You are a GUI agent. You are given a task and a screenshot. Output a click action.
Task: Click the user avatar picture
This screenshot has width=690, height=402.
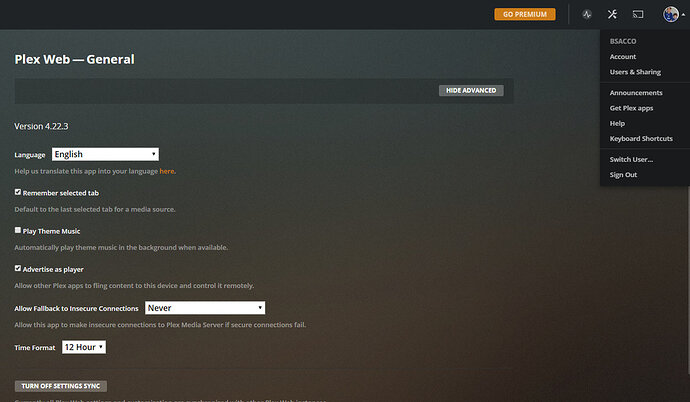671,15
